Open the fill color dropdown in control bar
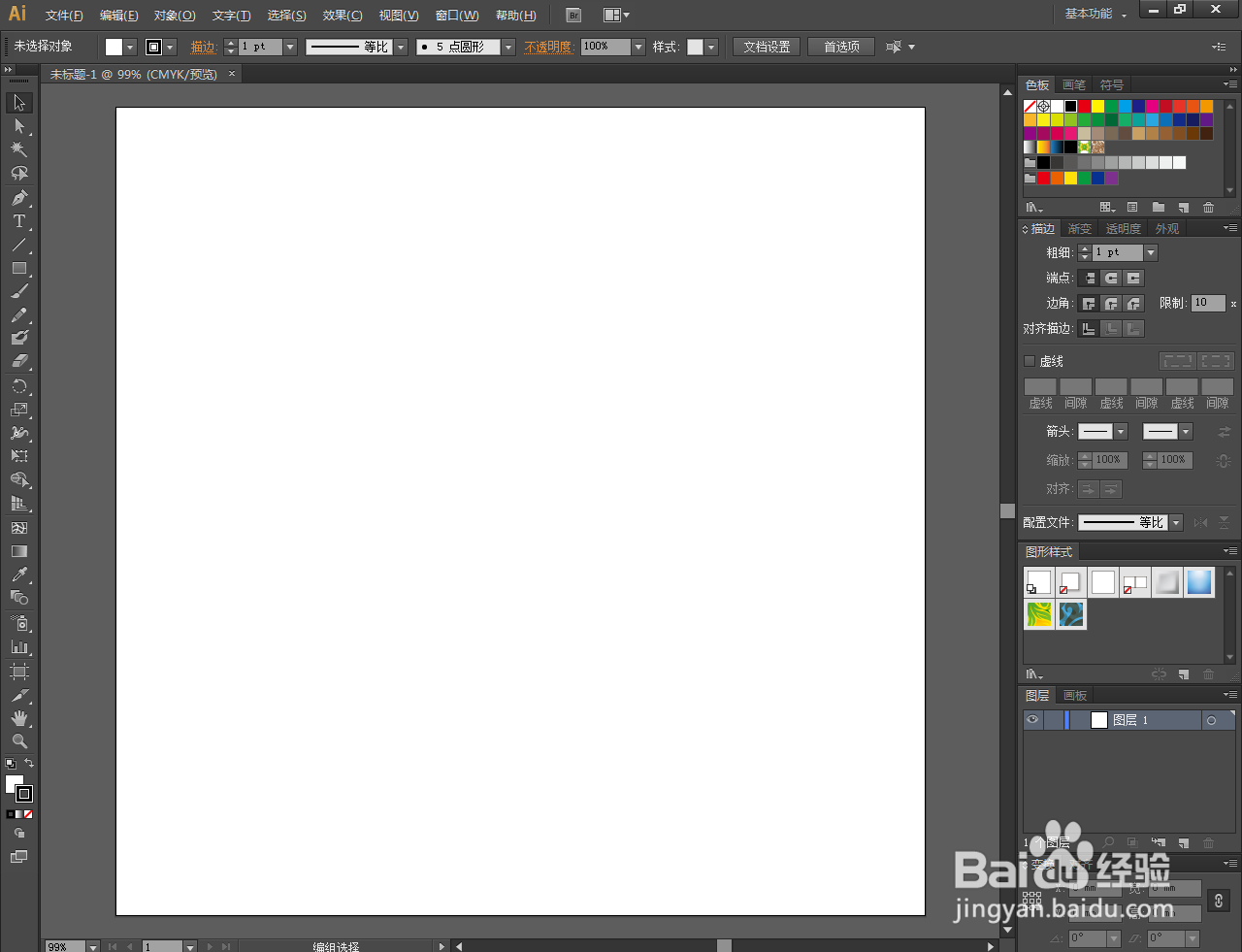 point(131,47)
